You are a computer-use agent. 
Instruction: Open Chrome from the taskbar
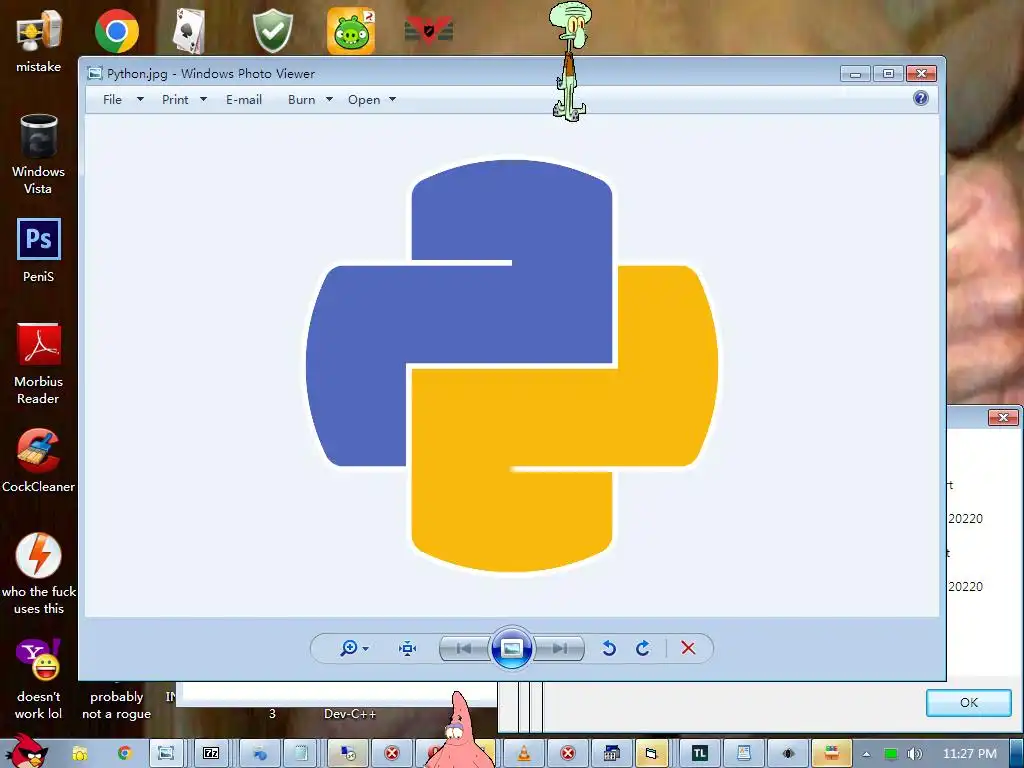point(124,754)
